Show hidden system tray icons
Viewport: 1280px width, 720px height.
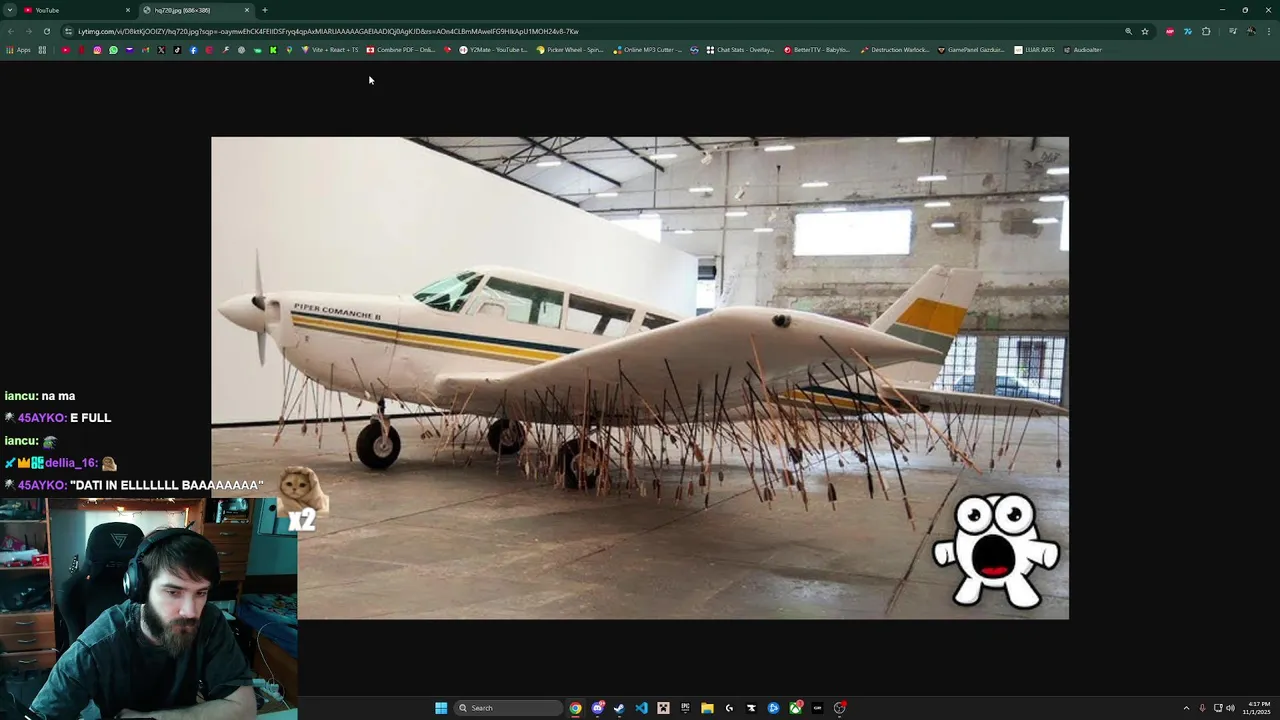[x=1187, y=708]
